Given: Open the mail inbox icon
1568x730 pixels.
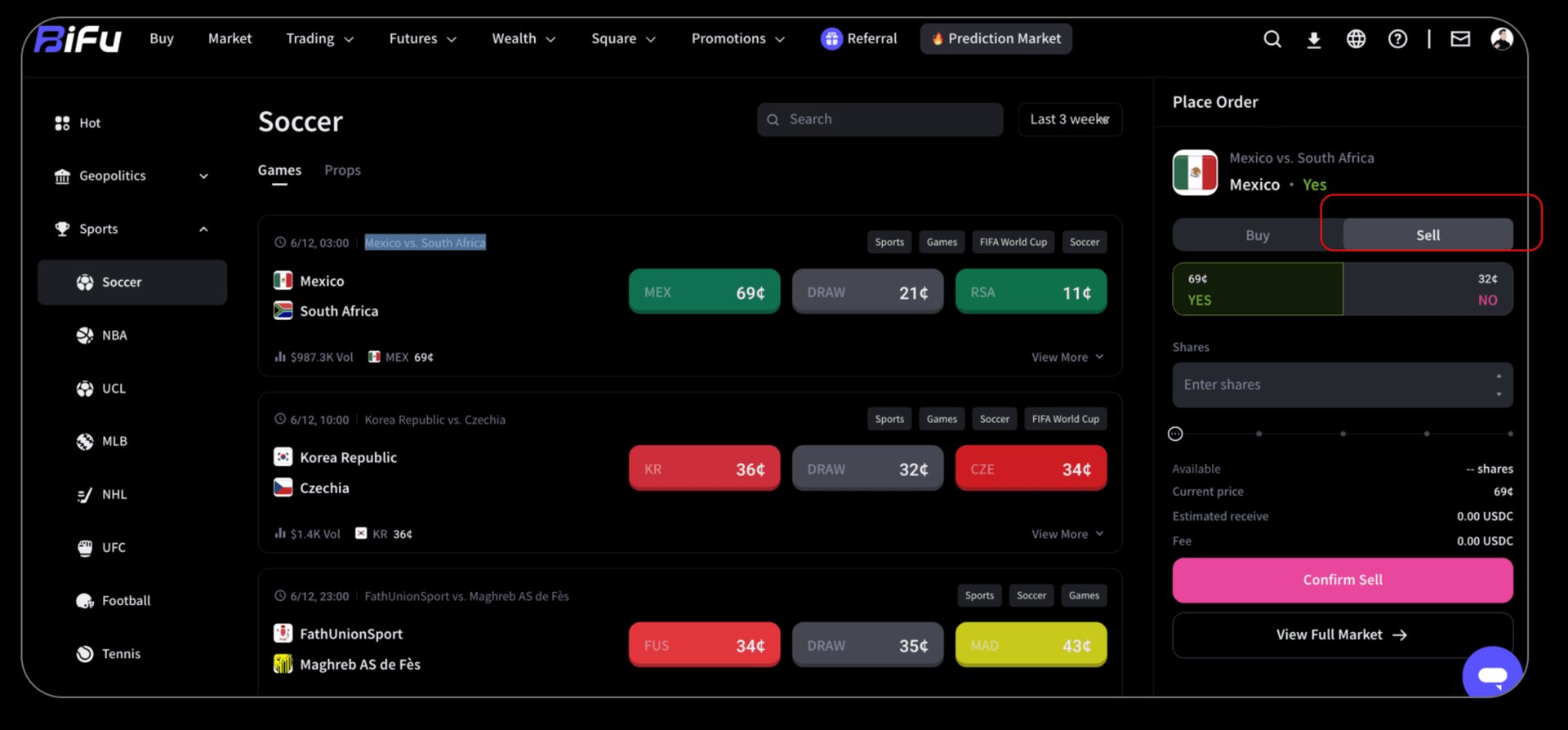Looking at the screenshot, I should [1460, 38].
